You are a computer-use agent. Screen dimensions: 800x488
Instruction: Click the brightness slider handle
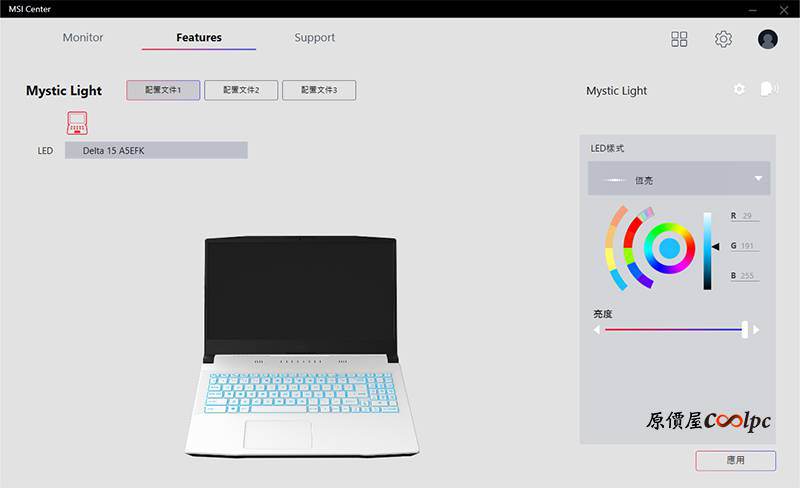745,330
